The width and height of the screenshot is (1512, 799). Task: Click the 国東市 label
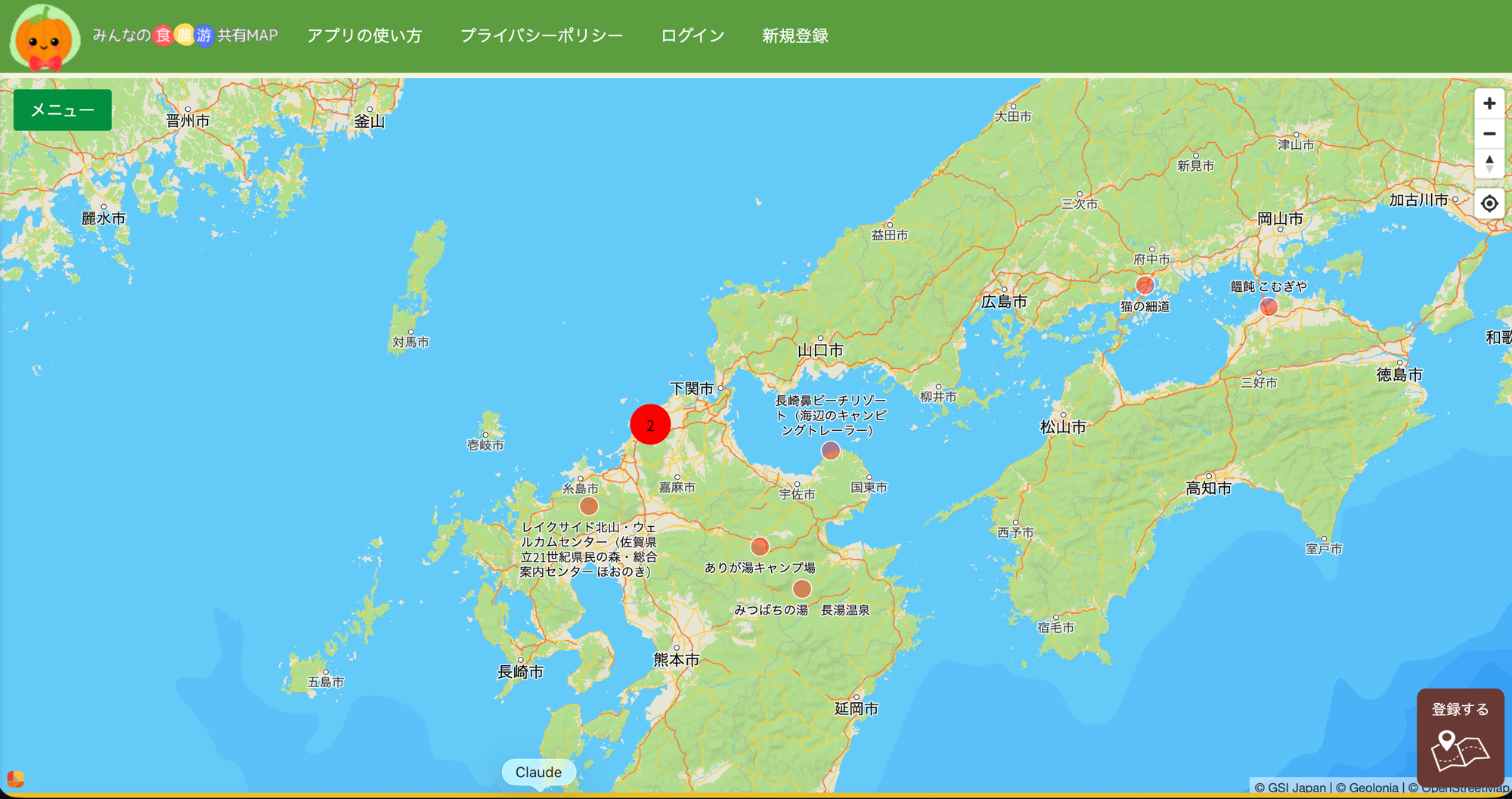tap(869, 488)
